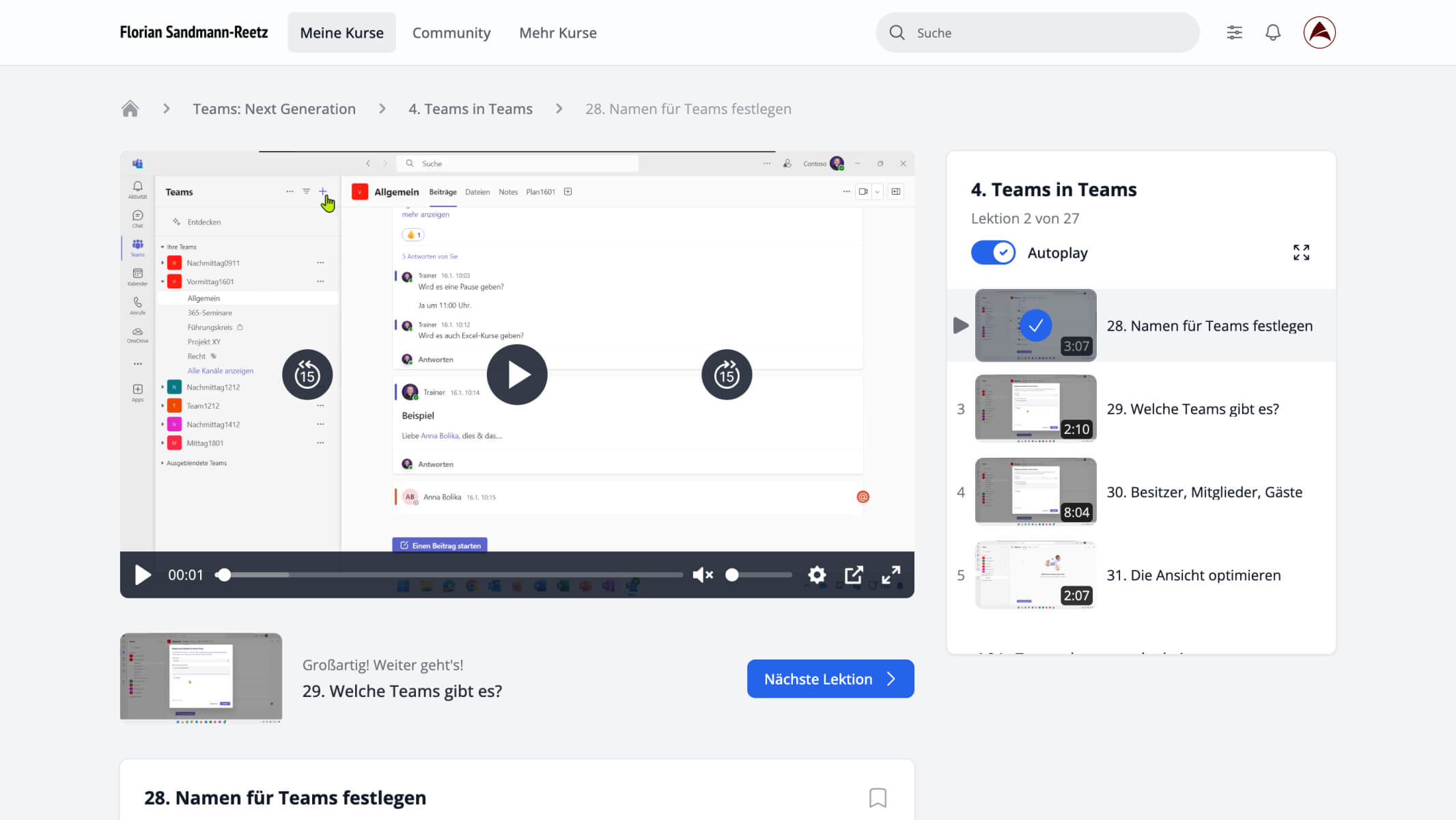The height and width of the screenshot is (820, 1456).
Task: Skip the video forward 15 seconds
Action: 727,374
